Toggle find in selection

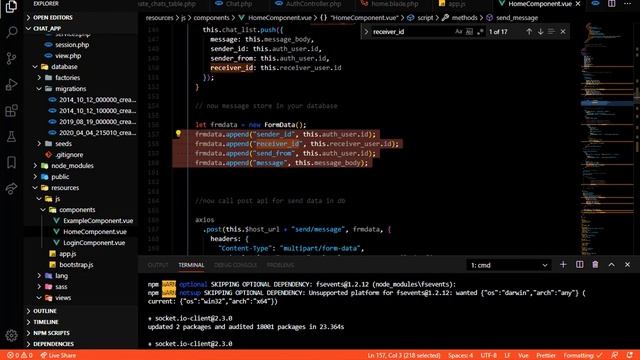point(551,31)
